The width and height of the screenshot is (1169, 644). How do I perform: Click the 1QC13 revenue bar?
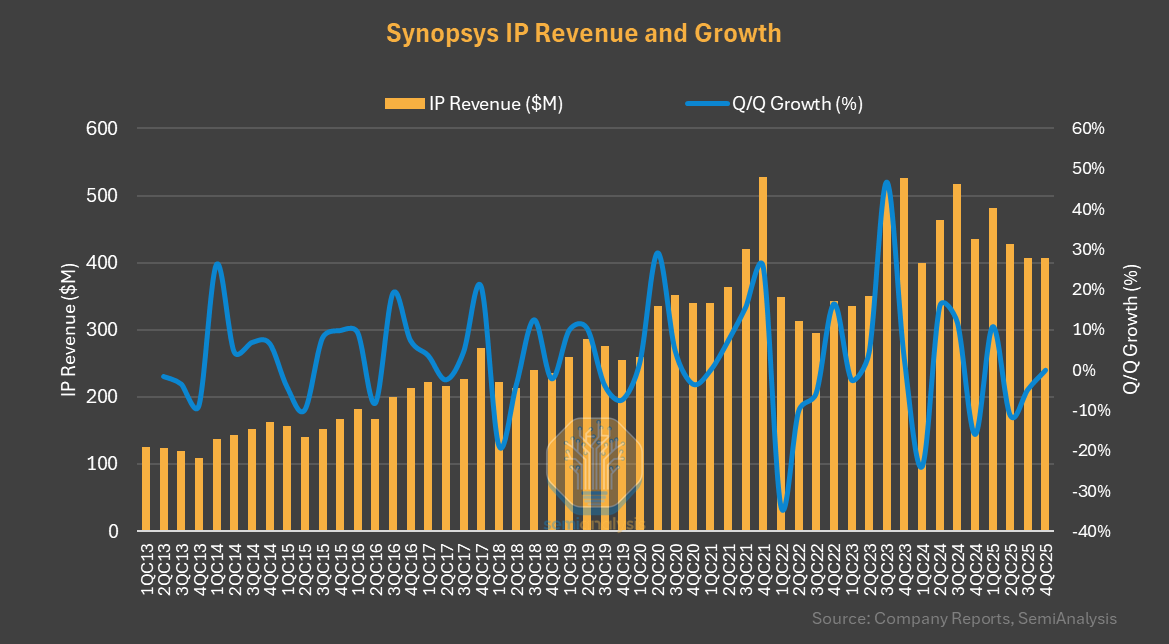146,489
